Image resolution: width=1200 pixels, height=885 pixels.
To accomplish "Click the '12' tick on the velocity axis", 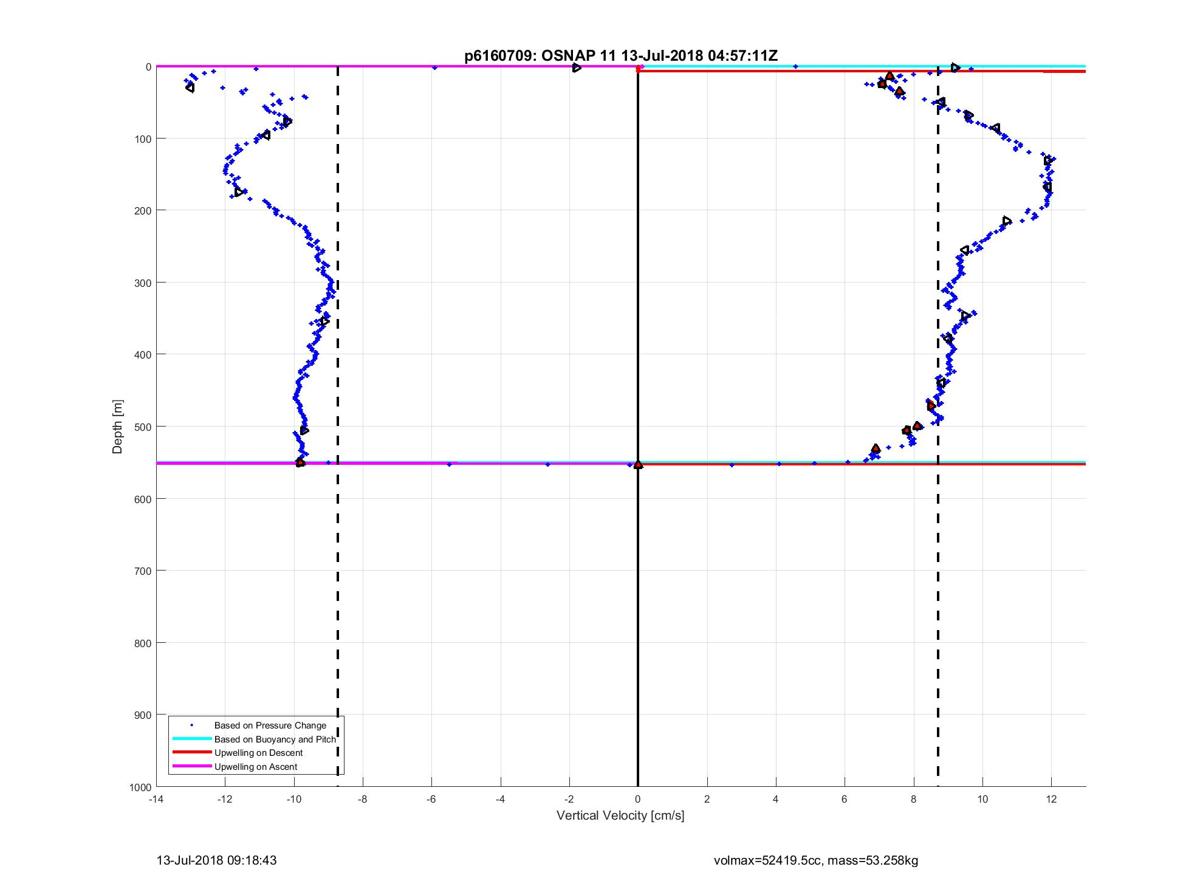I will [x=1052, y=799].
